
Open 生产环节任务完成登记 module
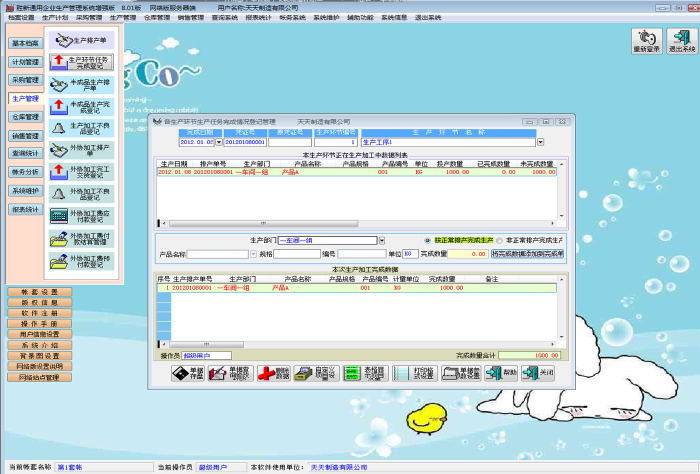pyautogui.click(x=81, y=62)
